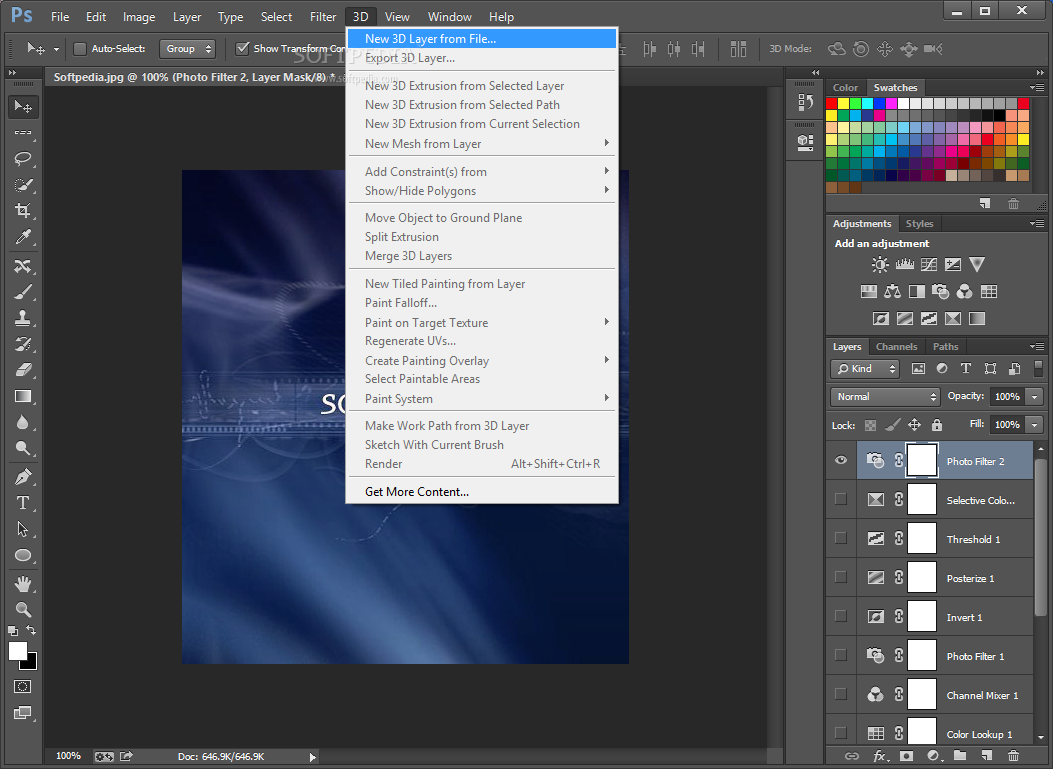Image resolution: width=1053 pixels, height=769 pixels.
Task: Add a Levels adjustment
Action: 905,265
